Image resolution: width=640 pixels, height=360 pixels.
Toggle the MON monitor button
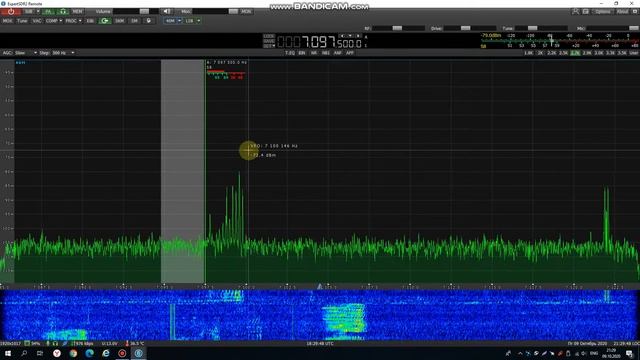pos(246,11)
